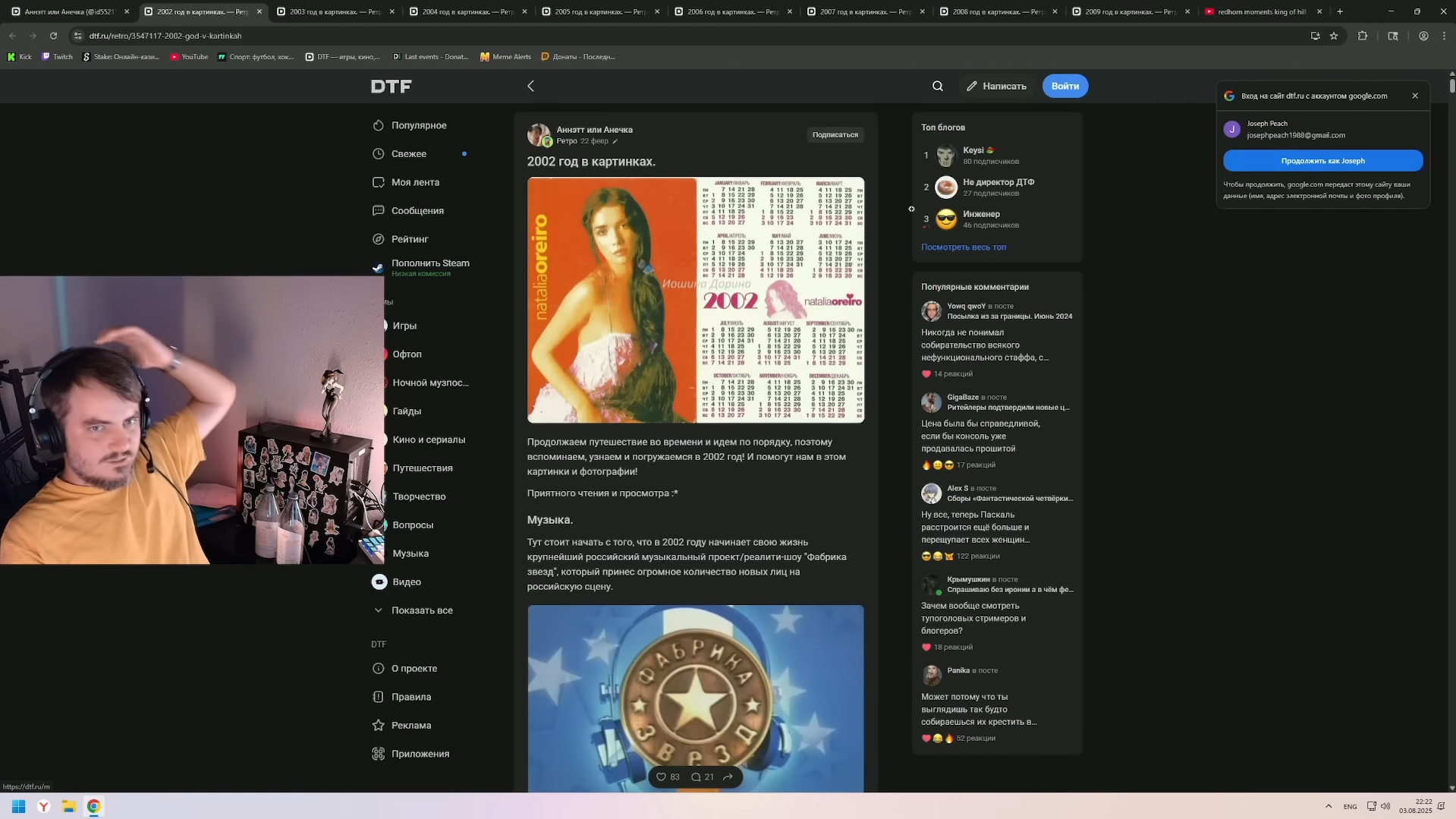The width and height of the screenshot is (1456, 819).
Task: Switch to 2003 год в картинках tab
Action: tap(335, 12)
